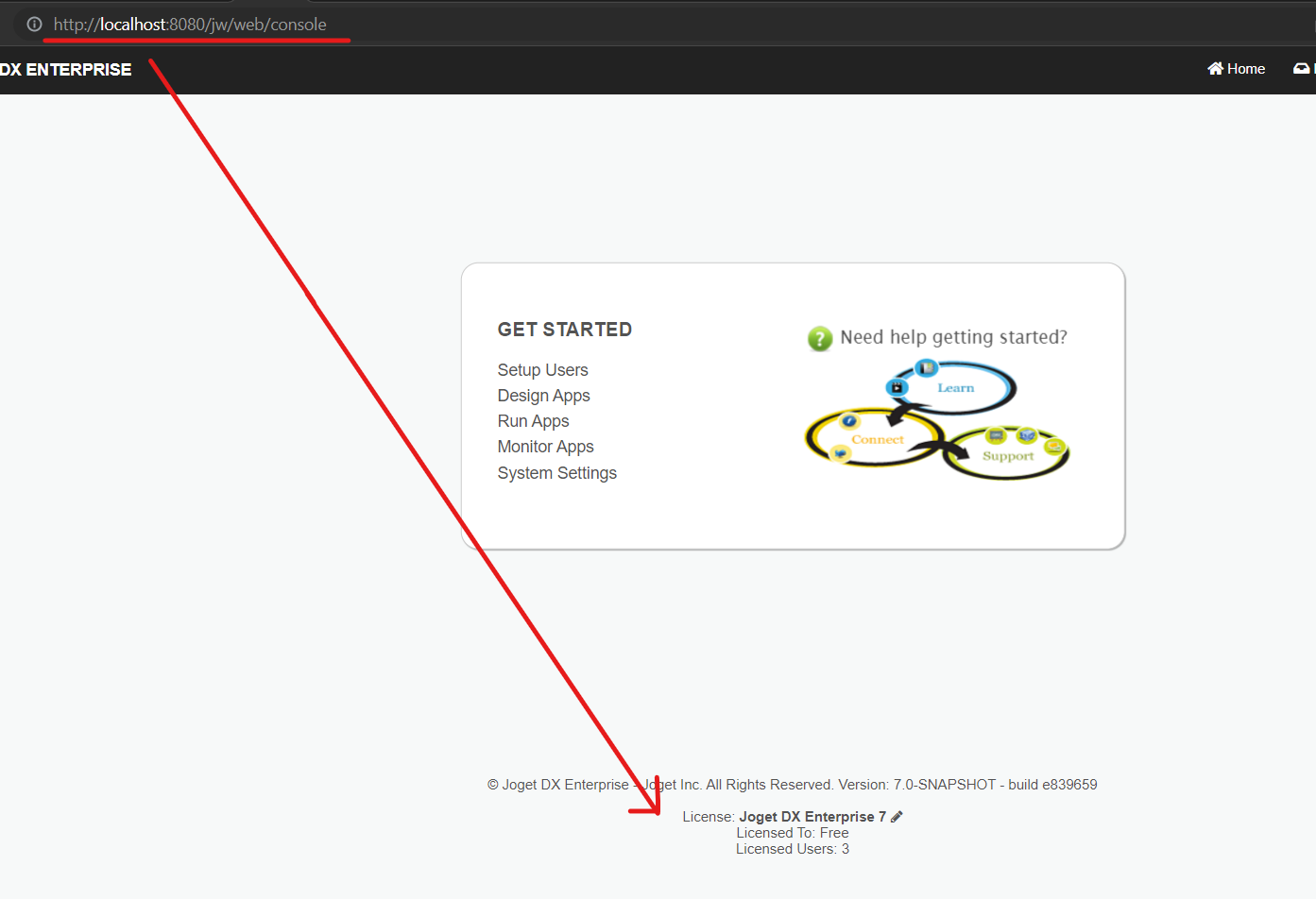Click the site info icon in address bar

click(34, 25)
